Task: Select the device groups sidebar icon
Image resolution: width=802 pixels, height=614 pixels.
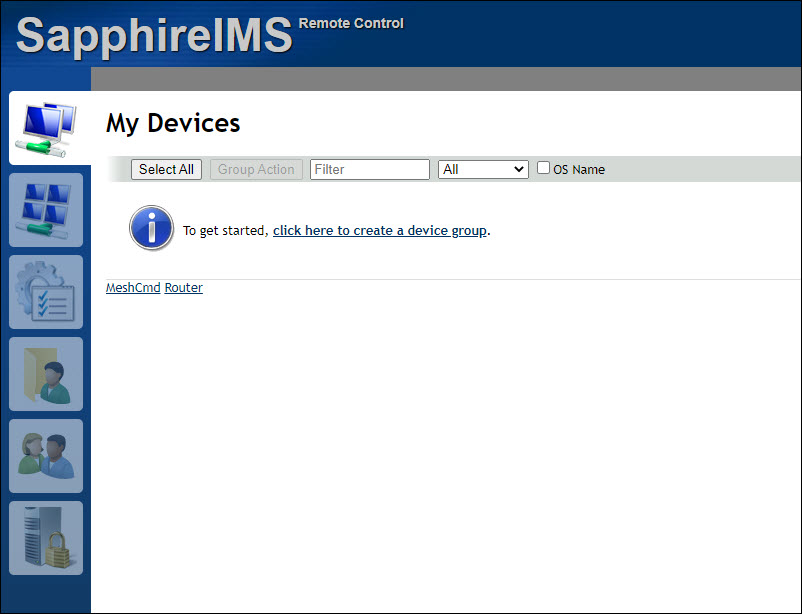Action: (45, 210)
